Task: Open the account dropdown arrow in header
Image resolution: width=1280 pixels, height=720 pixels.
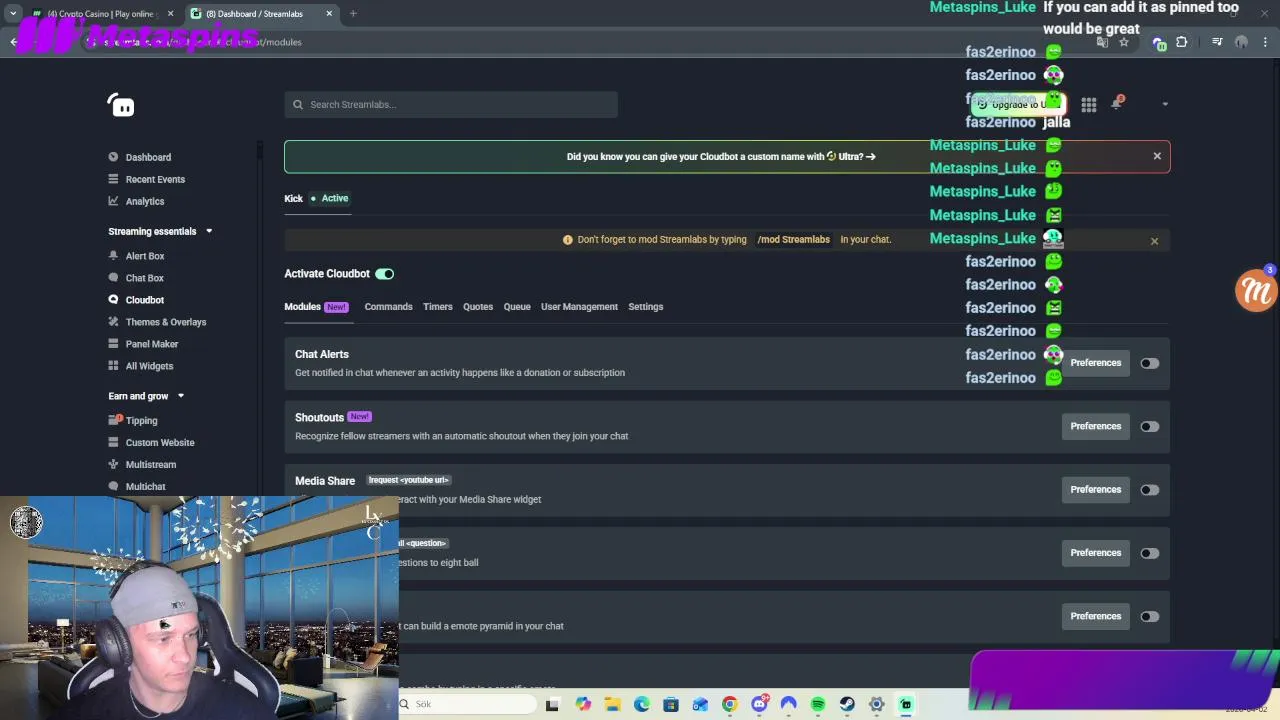Action: [x=1165, y=104]
